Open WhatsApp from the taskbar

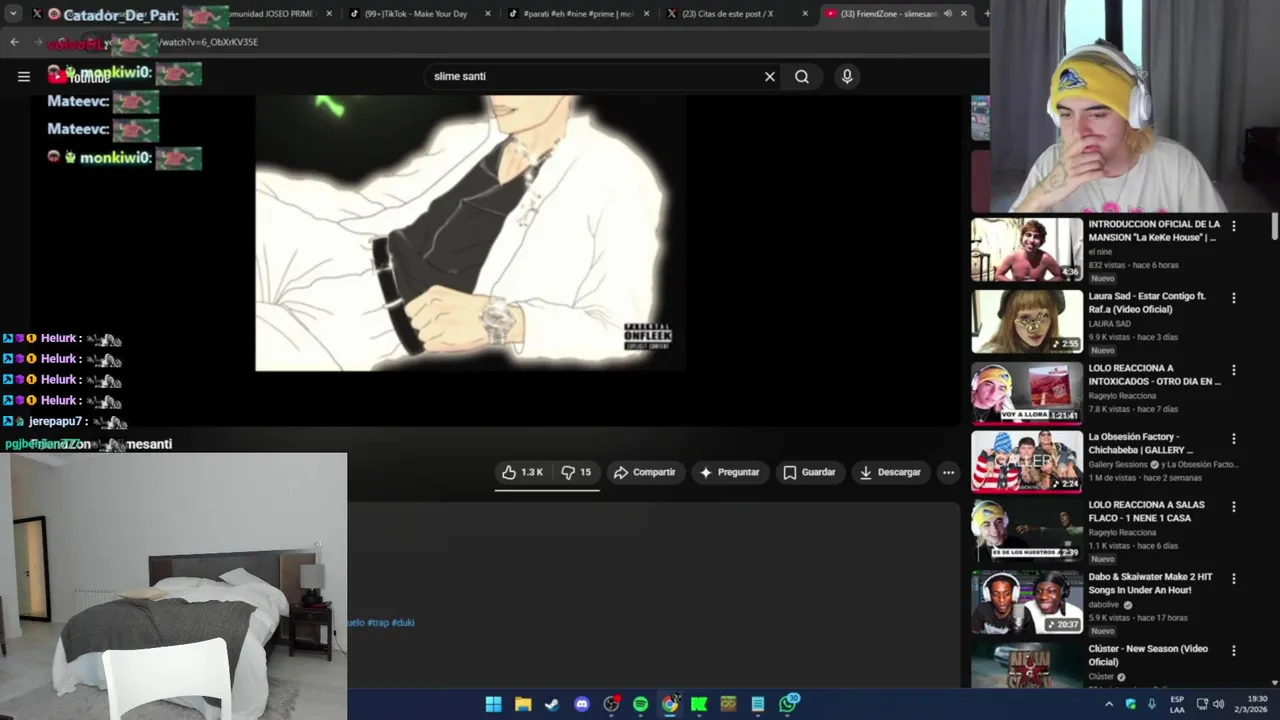click(788, 704)
